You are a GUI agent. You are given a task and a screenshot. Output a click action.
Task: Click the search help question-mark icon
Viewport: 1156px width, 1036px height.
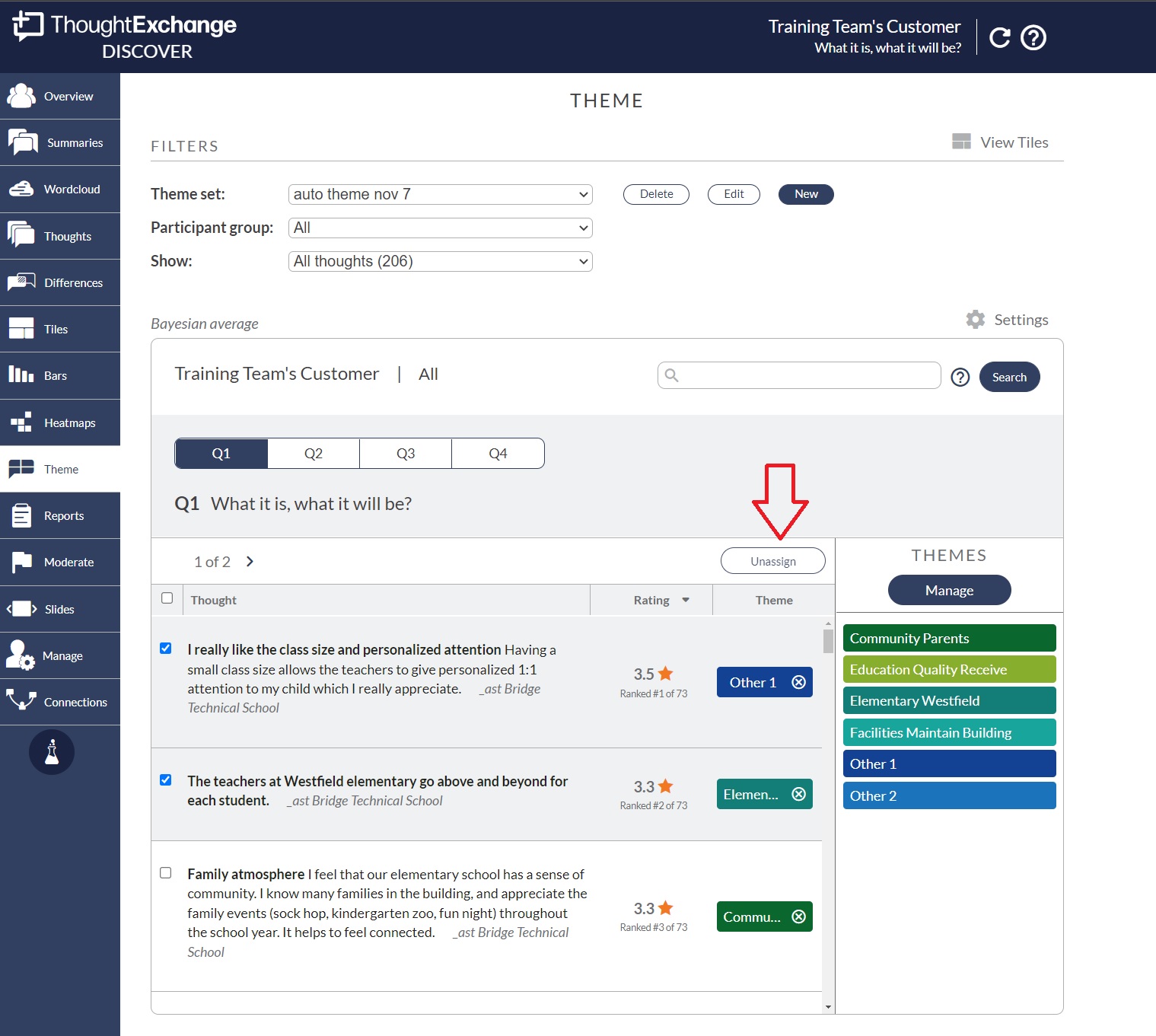tap(960, 377)
